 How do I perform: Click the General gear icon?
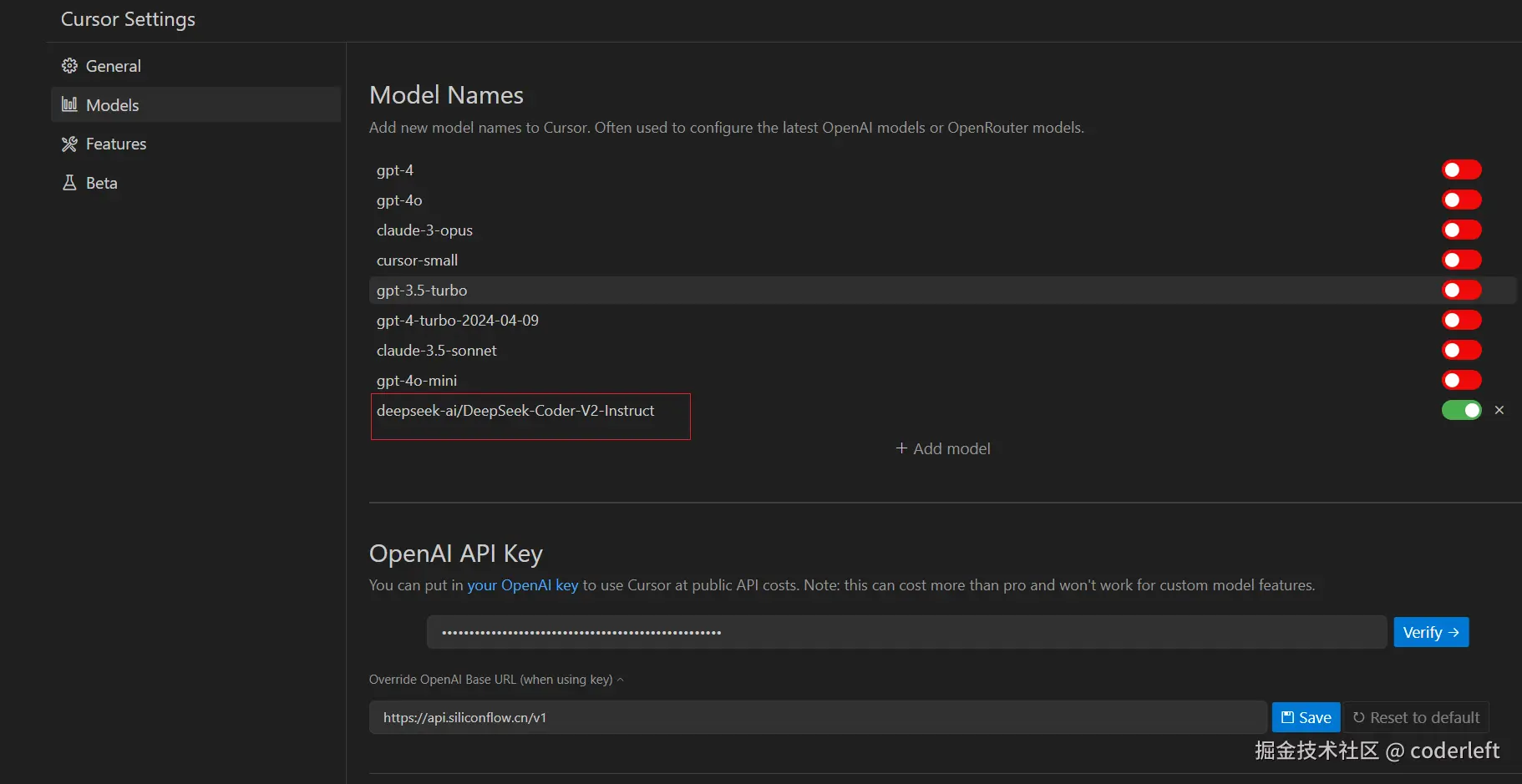[x=69, y=66]
